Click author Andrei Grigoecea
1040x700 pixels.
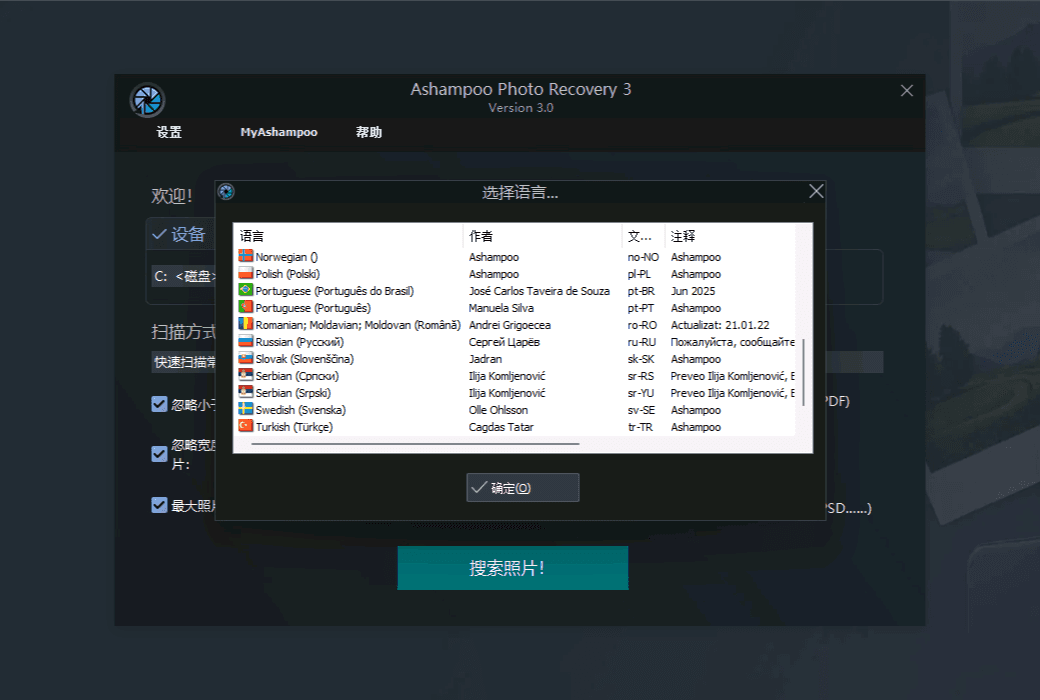pos(509,325)
